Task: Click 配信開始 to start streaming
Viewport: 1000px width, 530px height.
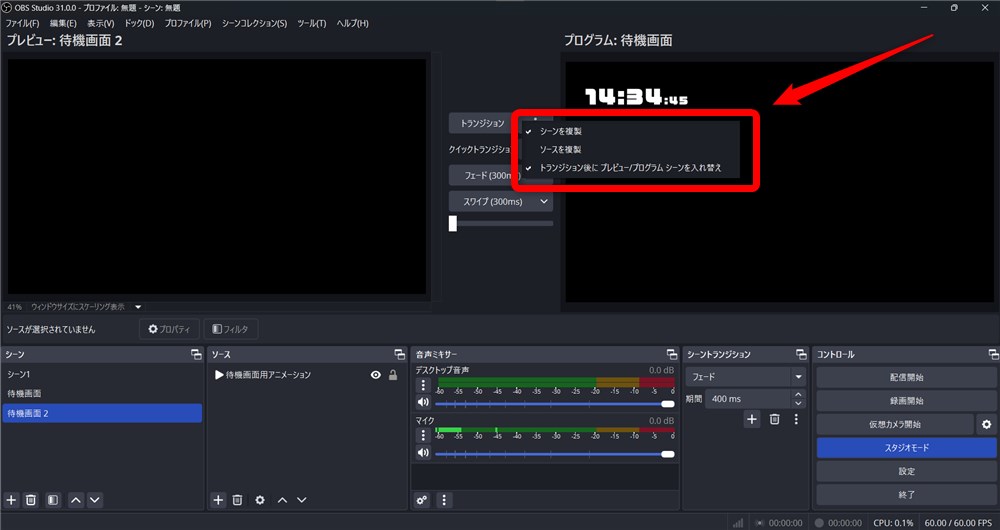Action: coord(906,378)
